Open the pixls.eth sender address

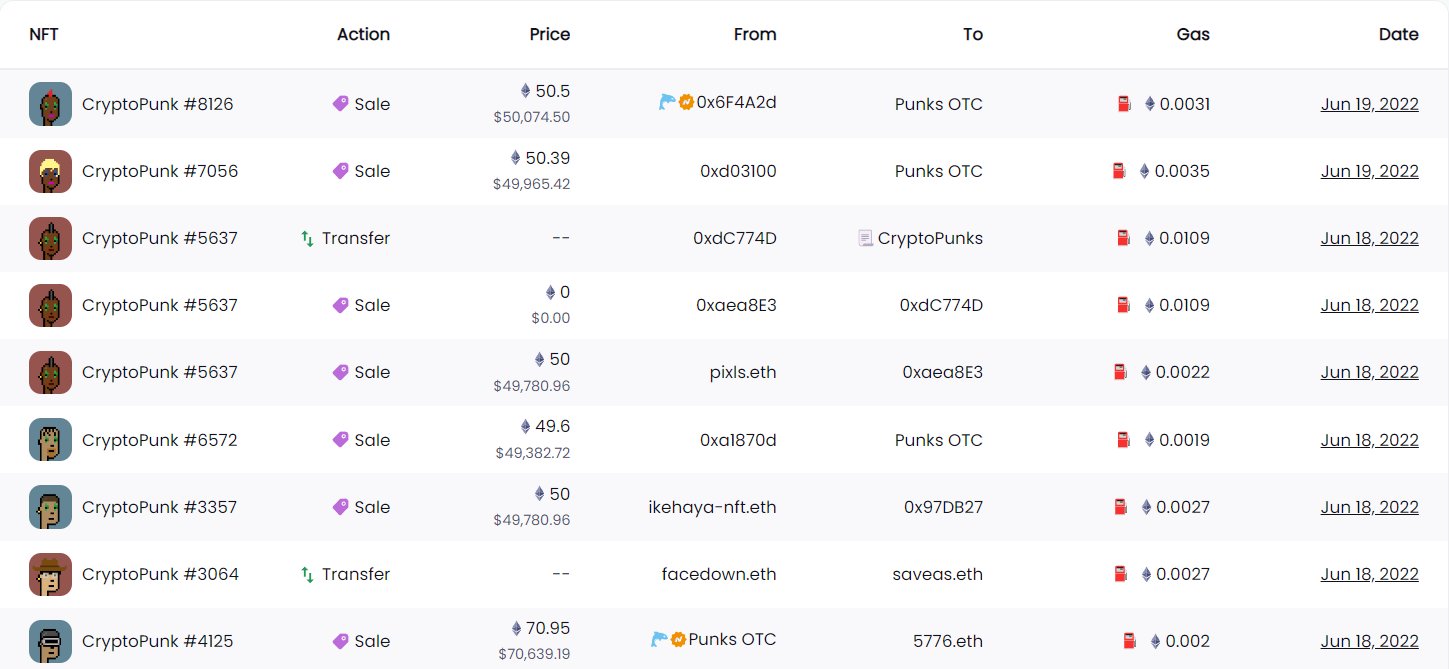pos(743,372)
